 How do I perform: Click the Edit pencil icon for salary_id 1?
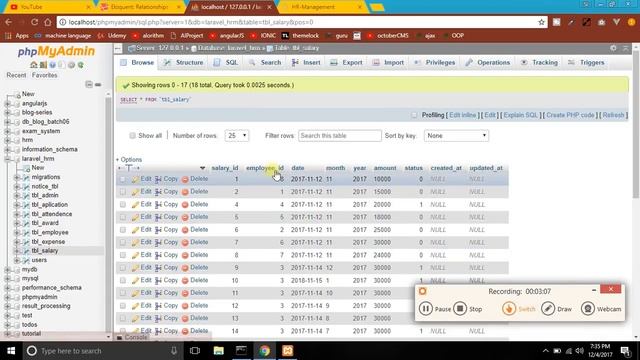tap(136, 179)
